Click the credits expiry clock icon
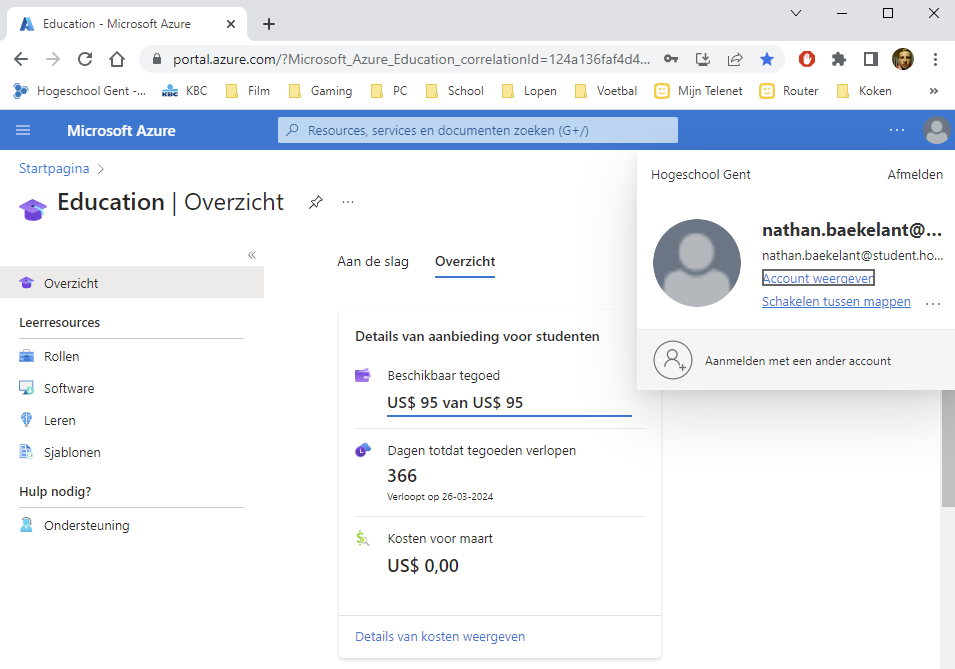 click(363, 450)
